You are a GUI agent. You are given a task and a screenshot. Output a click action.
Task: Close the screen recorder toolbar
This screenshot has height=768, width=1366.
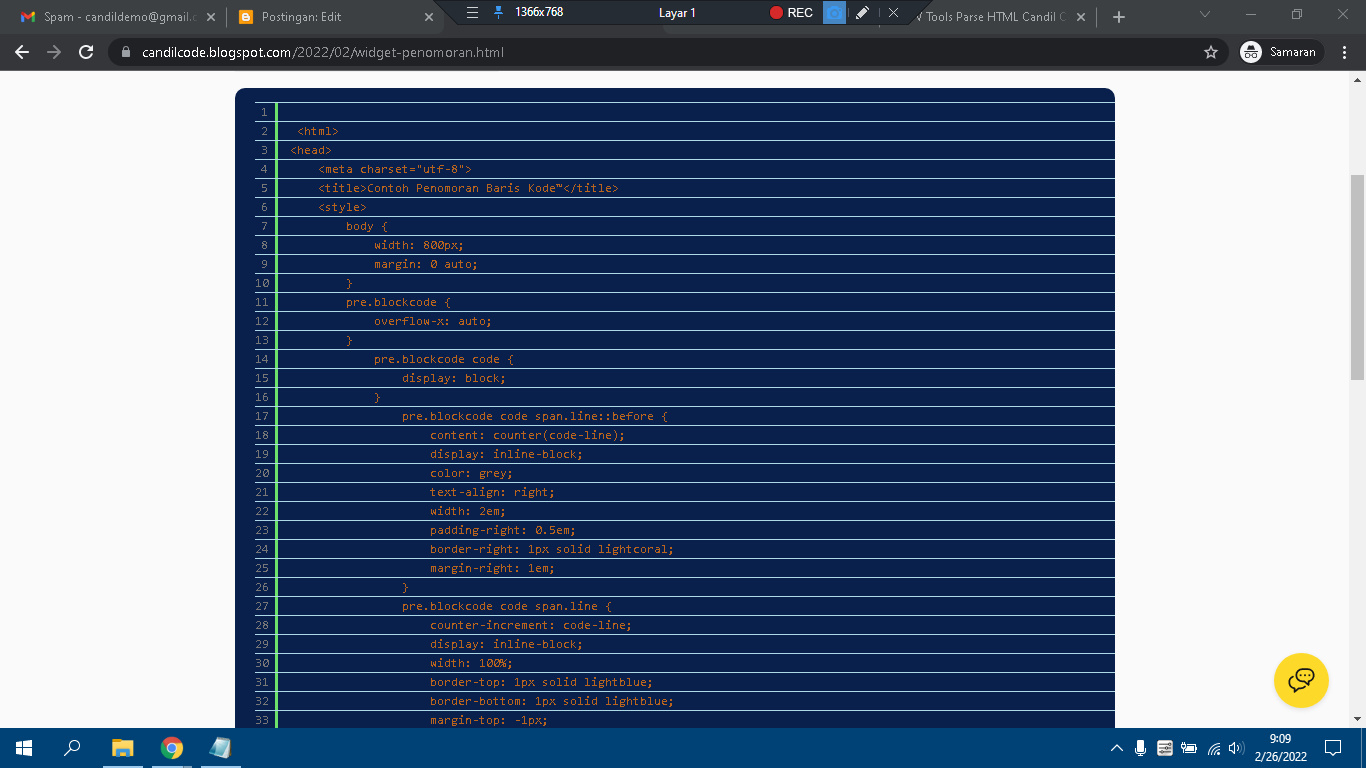click(x=893, y=13)
